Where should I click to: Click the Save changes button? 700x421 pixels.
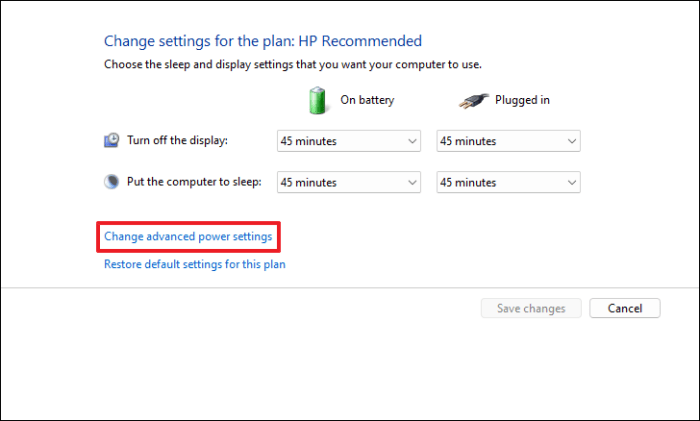531,308
